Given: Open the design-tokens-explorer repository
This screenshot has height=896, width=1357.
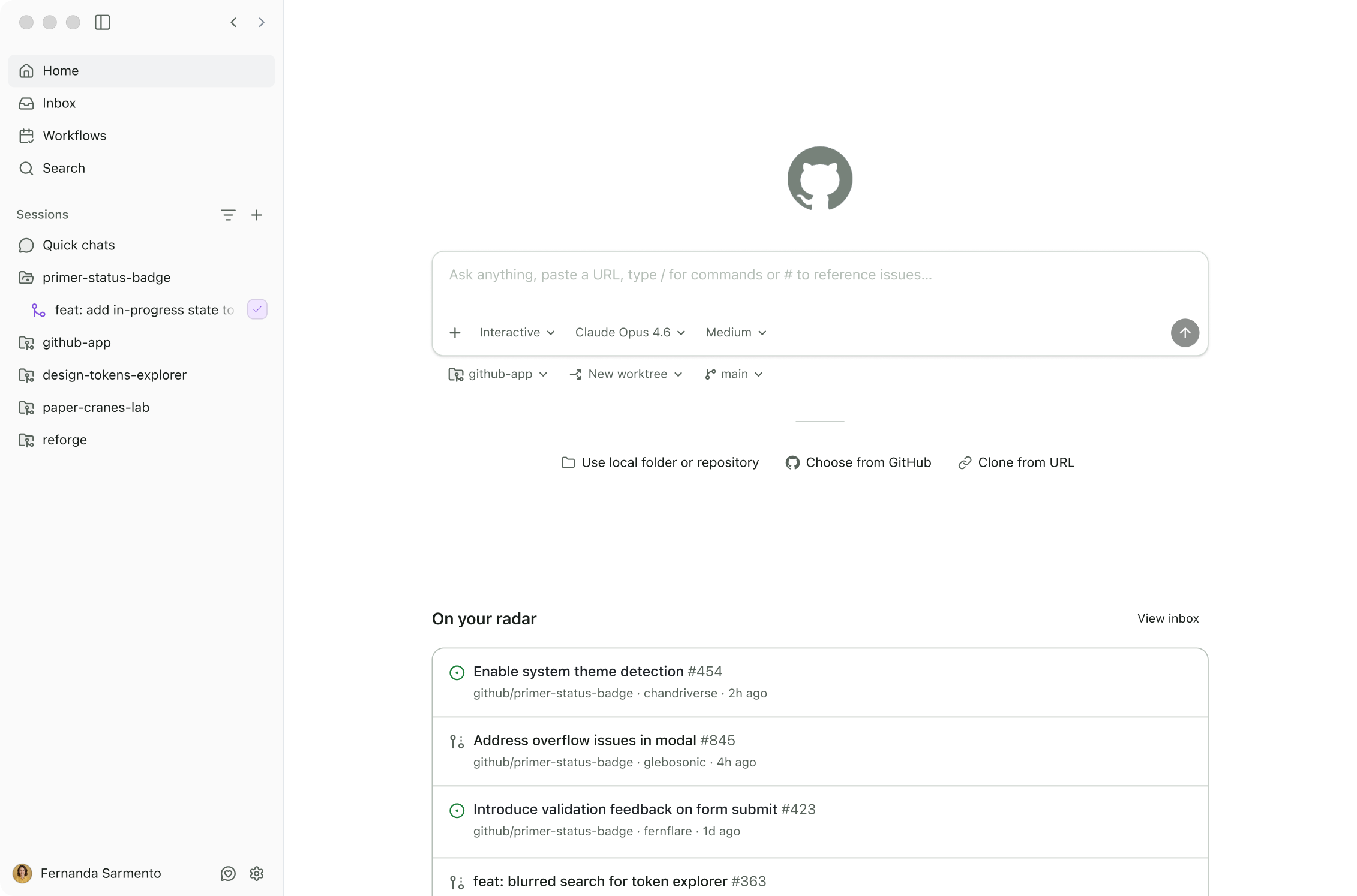Looking at the screenshot, I should (x=142, y=375).
